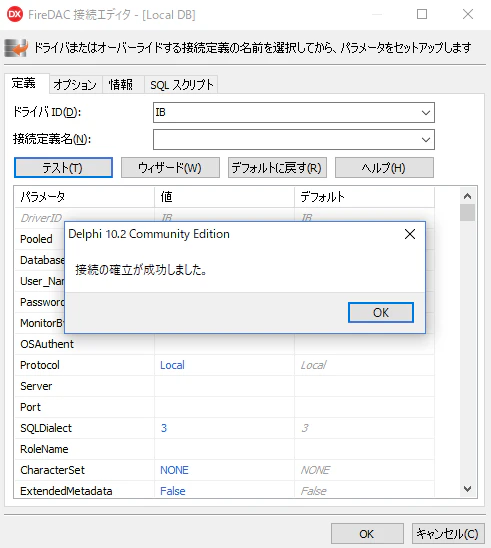
Task: Click the デフォルト column header
Action: (x=364, y=197)
